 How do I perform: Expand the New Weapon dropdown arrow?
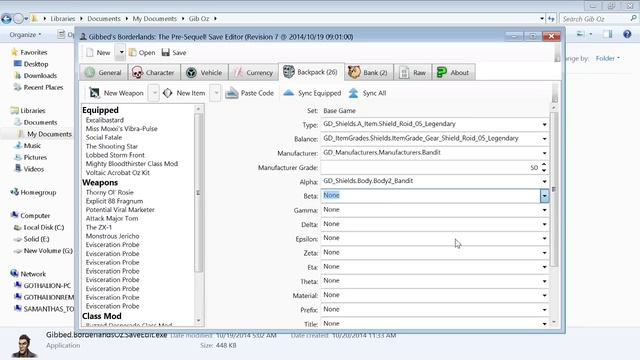154,93
